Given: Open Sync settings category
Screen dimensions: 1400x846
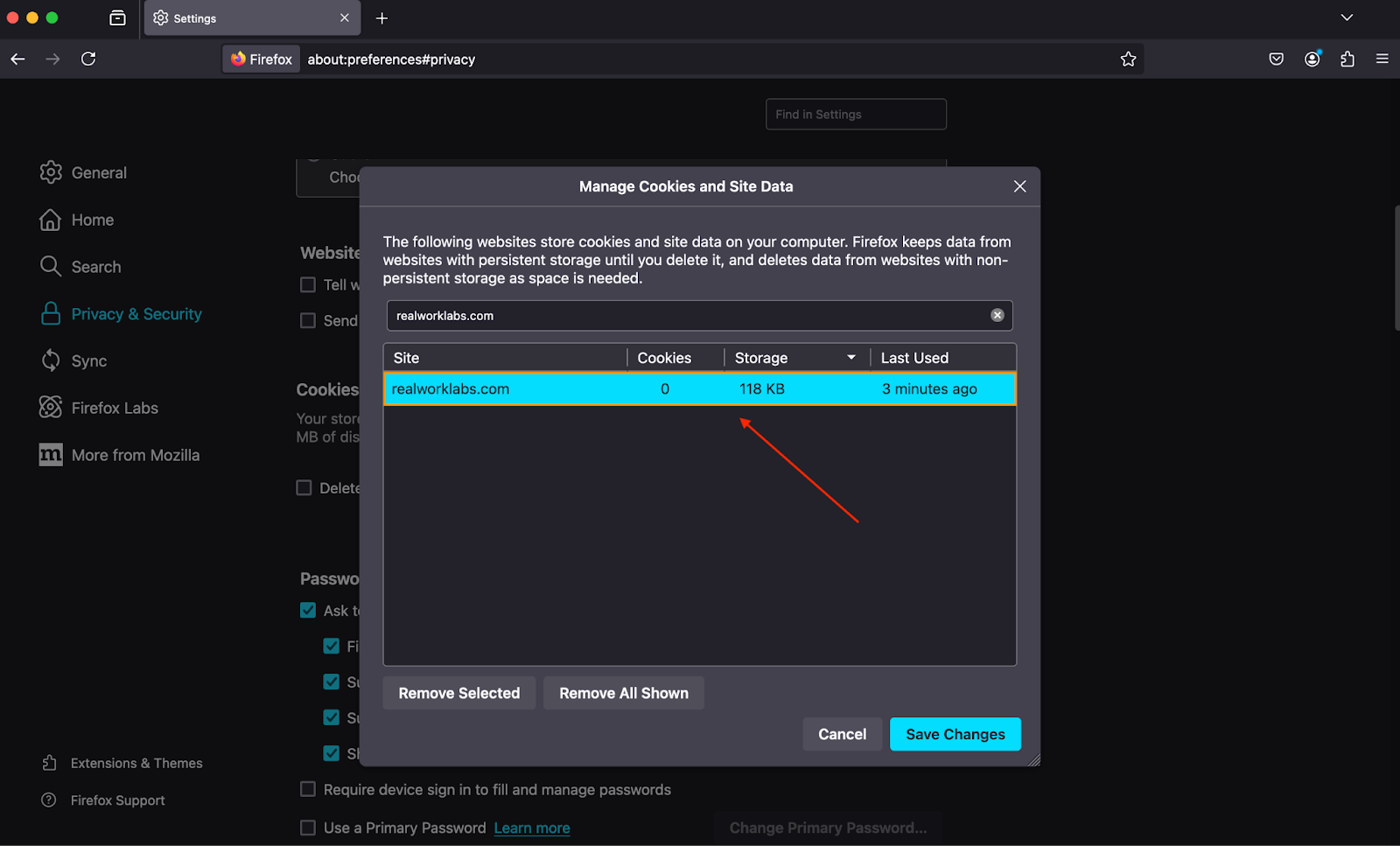Looking at the screenshot, I should 73,360.
